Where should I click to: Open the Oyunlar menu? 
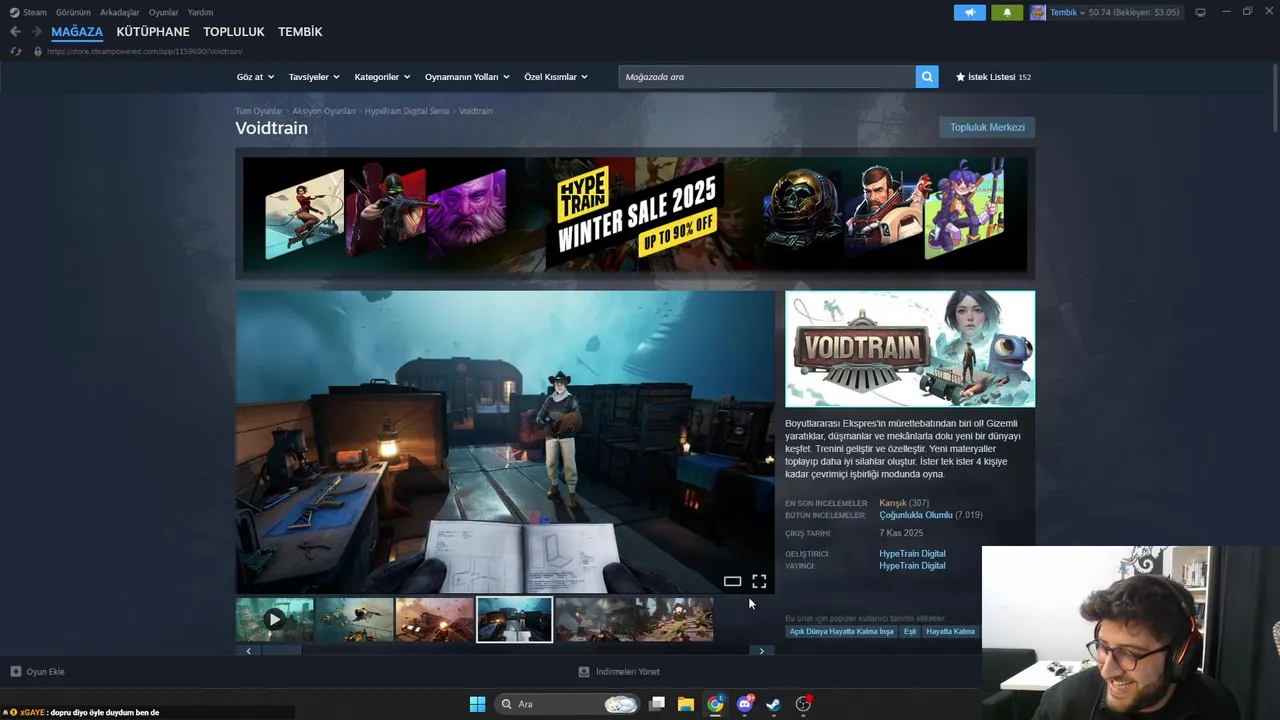(x=163, y=12)
